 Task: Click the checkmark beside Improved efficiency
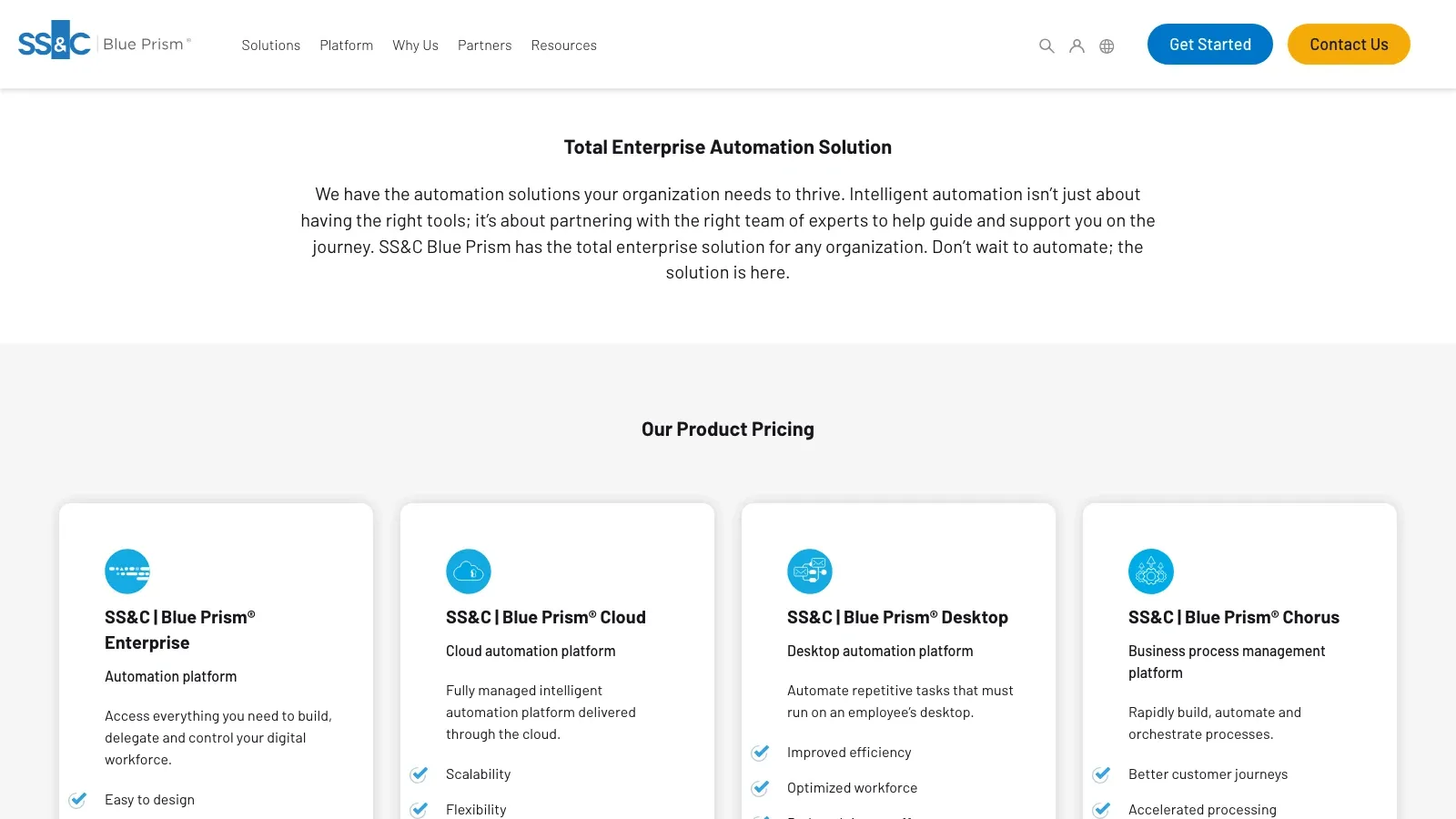coord(761,753)
